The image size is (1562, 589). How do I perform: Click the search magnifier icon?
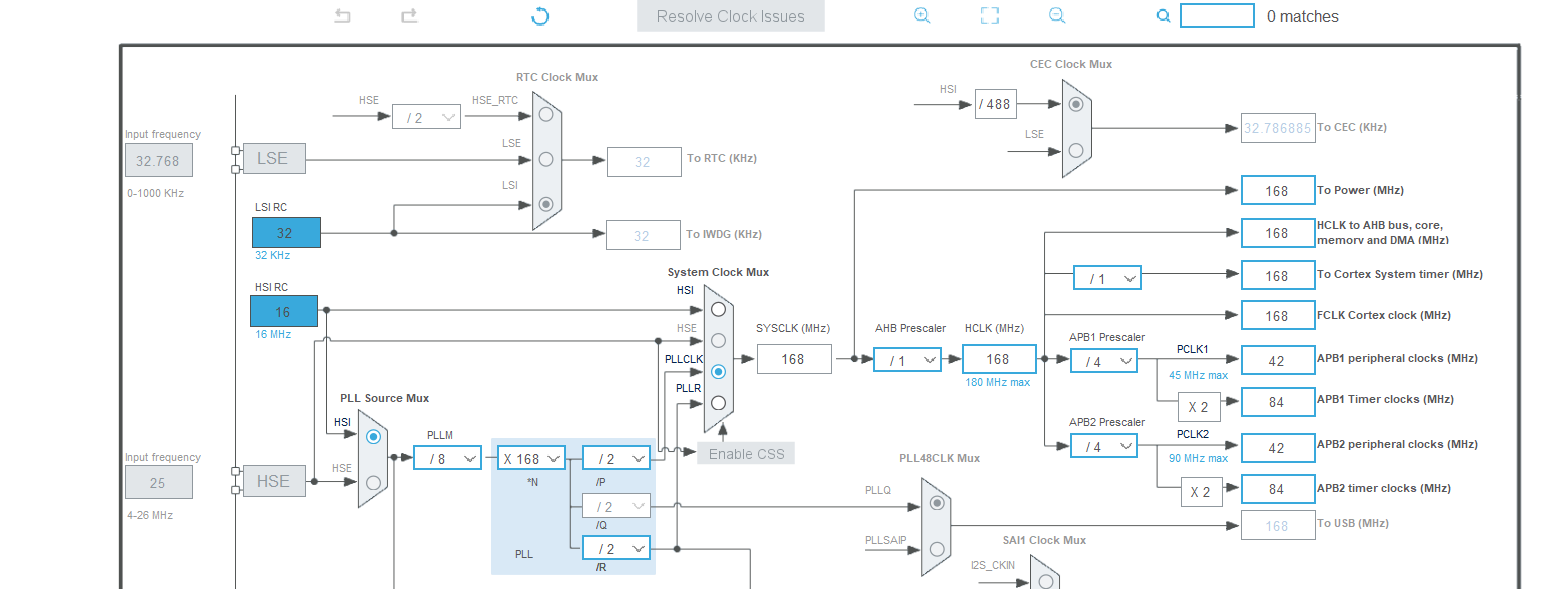coord(1163,16)
